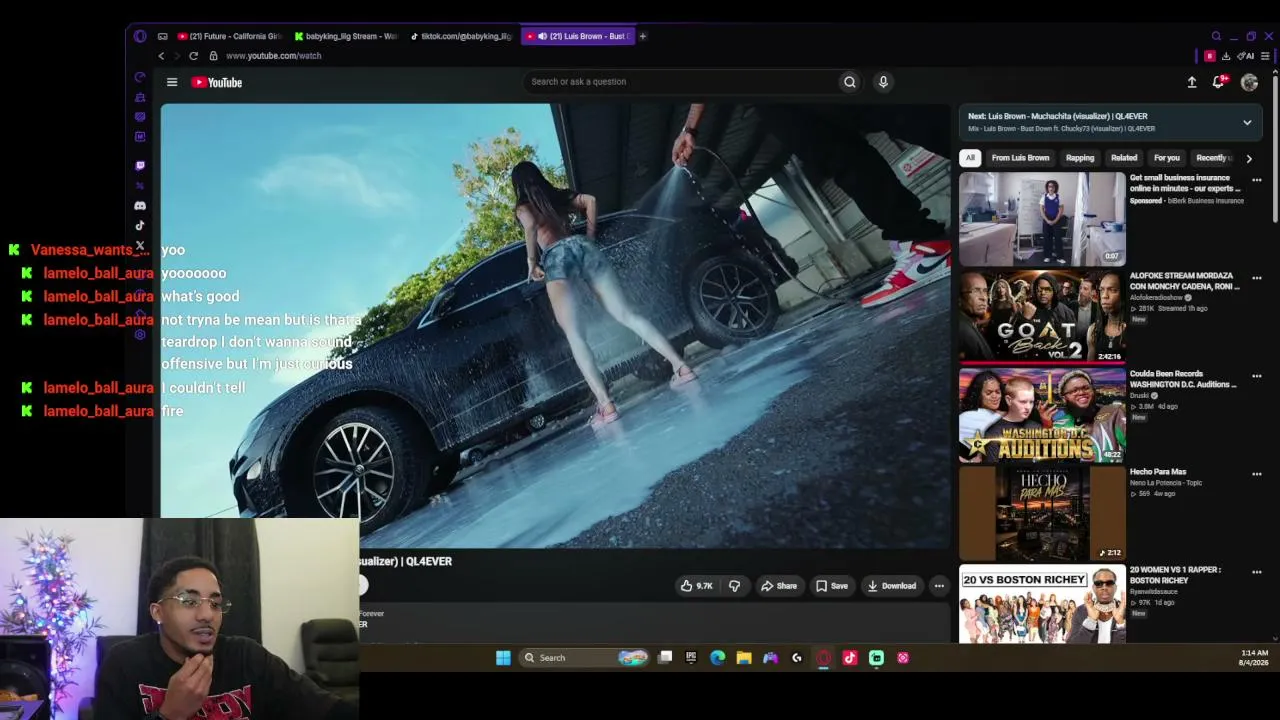
Task: Save the video to a playlist
Action: [x=832, y=586]
